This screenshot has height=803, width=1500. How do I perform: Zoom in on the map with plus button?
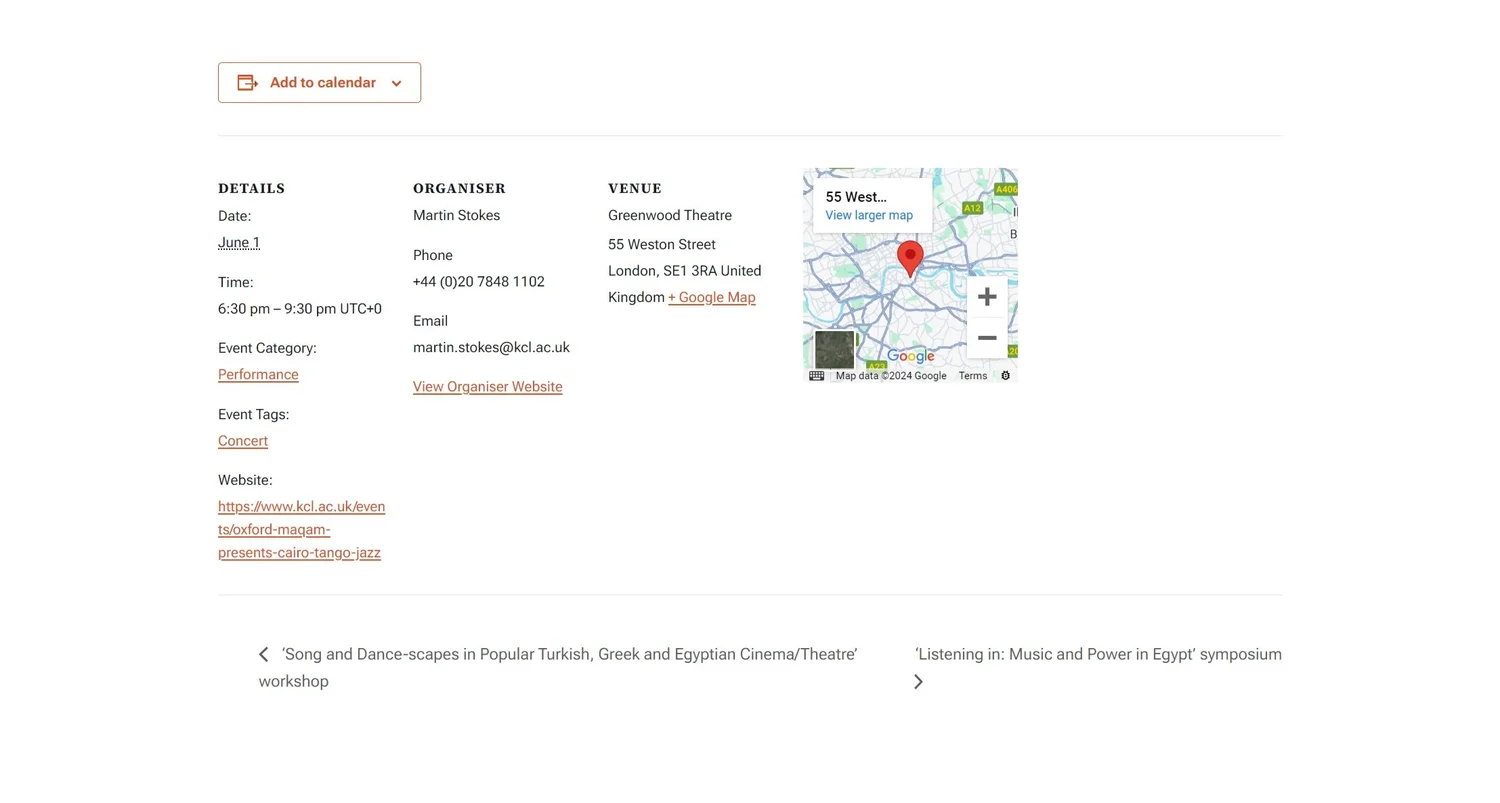[x=987, y=297]
